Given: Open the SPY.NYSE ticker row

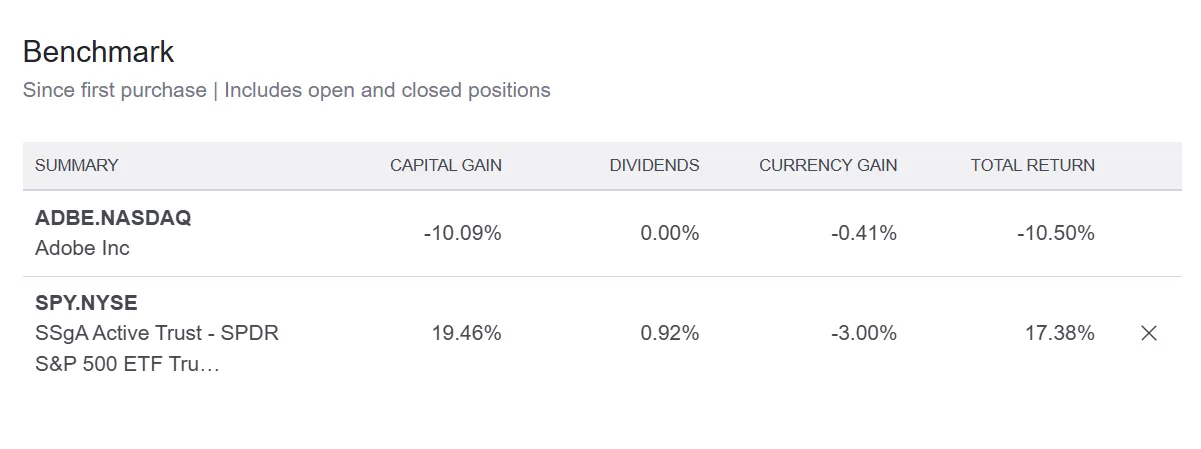Looking at the screenshot, I should pyautogui.click(x=86, y=302).
